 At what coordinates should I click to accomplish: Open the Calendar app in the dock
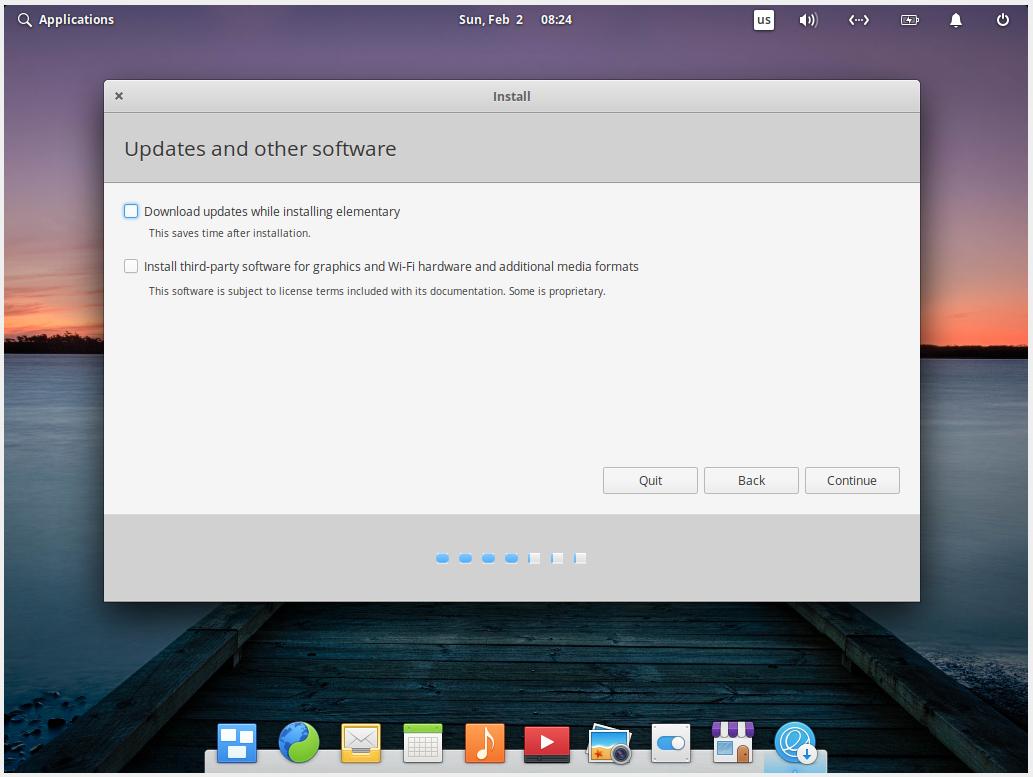coord(423,743)
